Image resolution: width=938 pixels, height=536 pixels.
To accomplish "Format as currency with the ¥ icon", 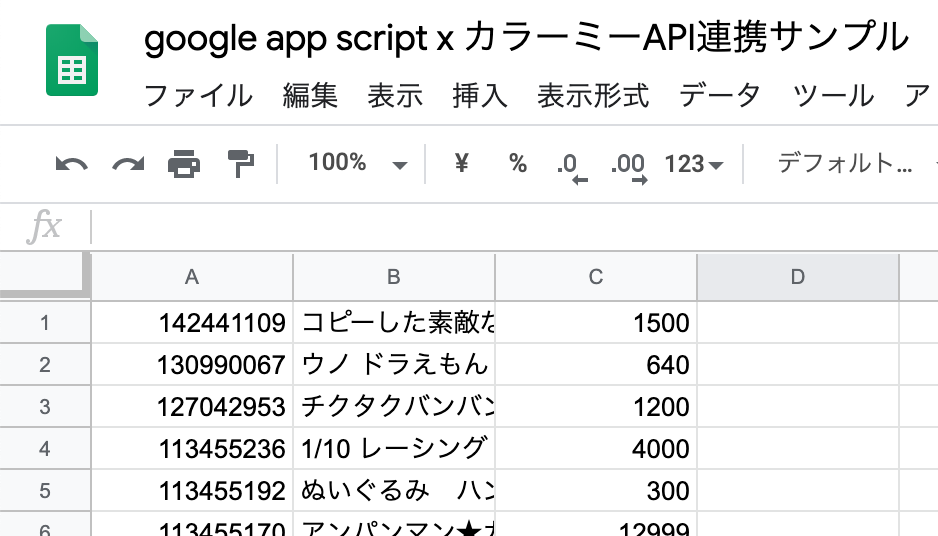I will (x=461, y=163).
